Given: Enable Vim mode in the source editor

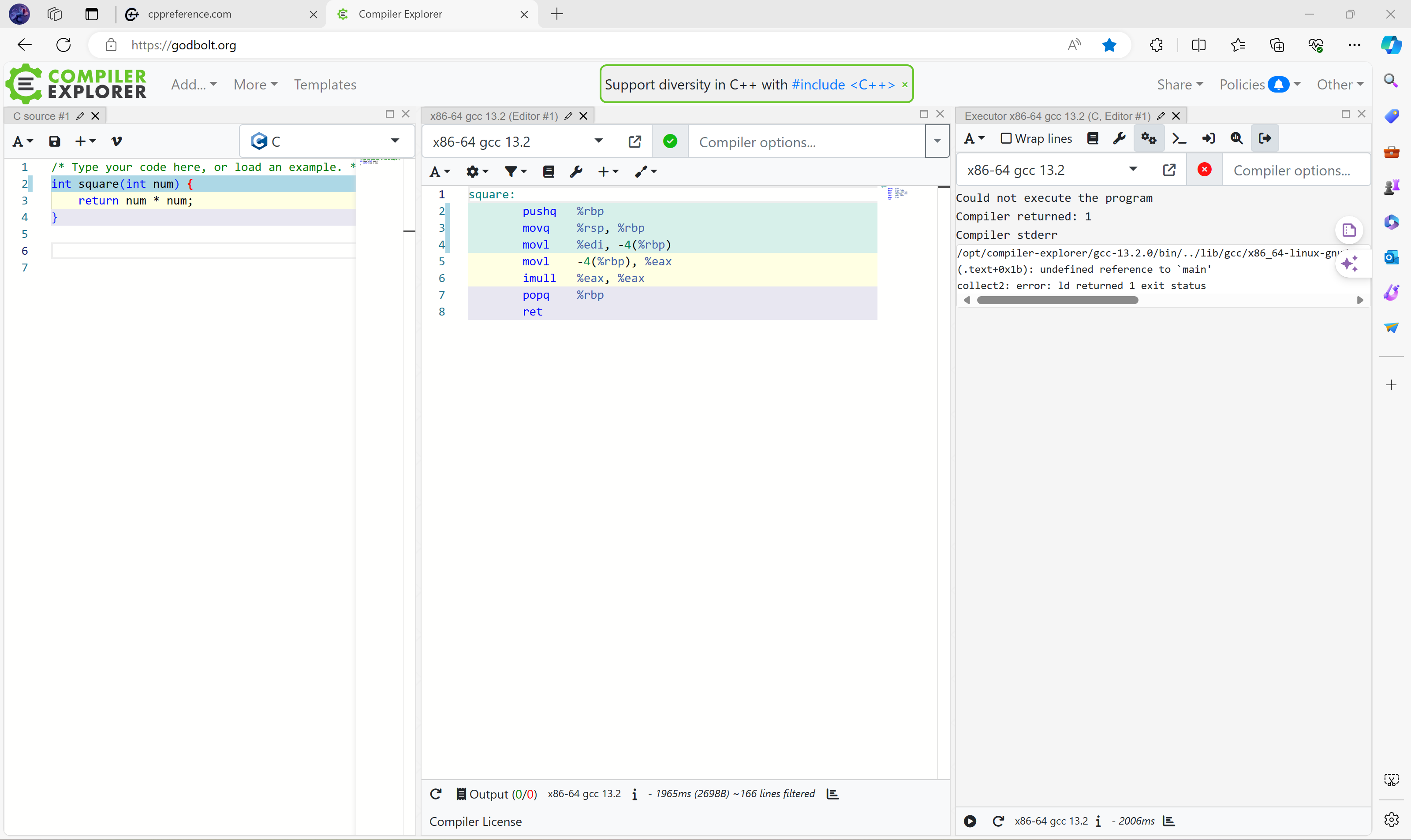Looking at the screenshot, I should [117, 141].
